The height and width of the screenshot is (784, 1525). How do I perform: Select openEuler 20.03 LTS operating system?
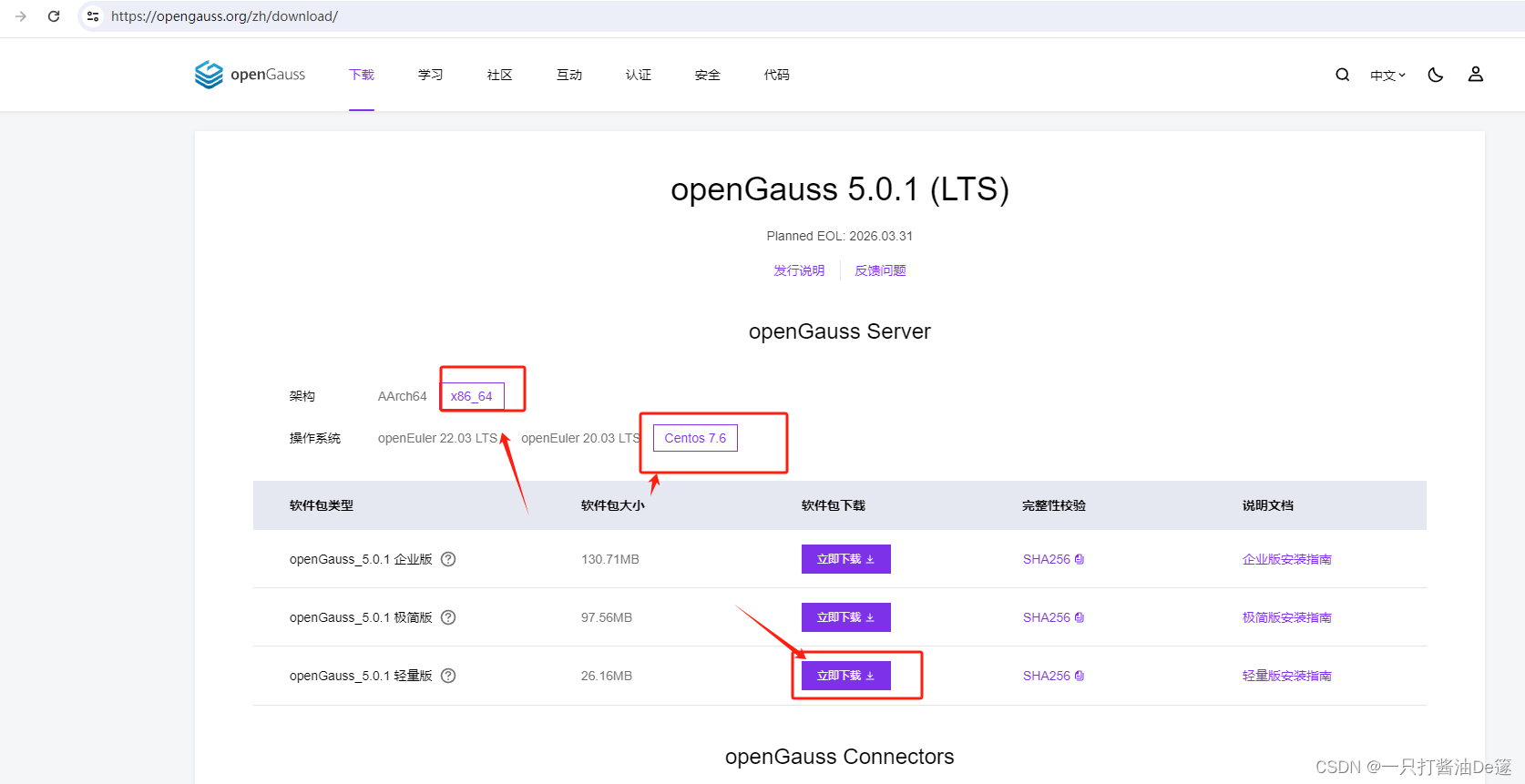point(580,438)
